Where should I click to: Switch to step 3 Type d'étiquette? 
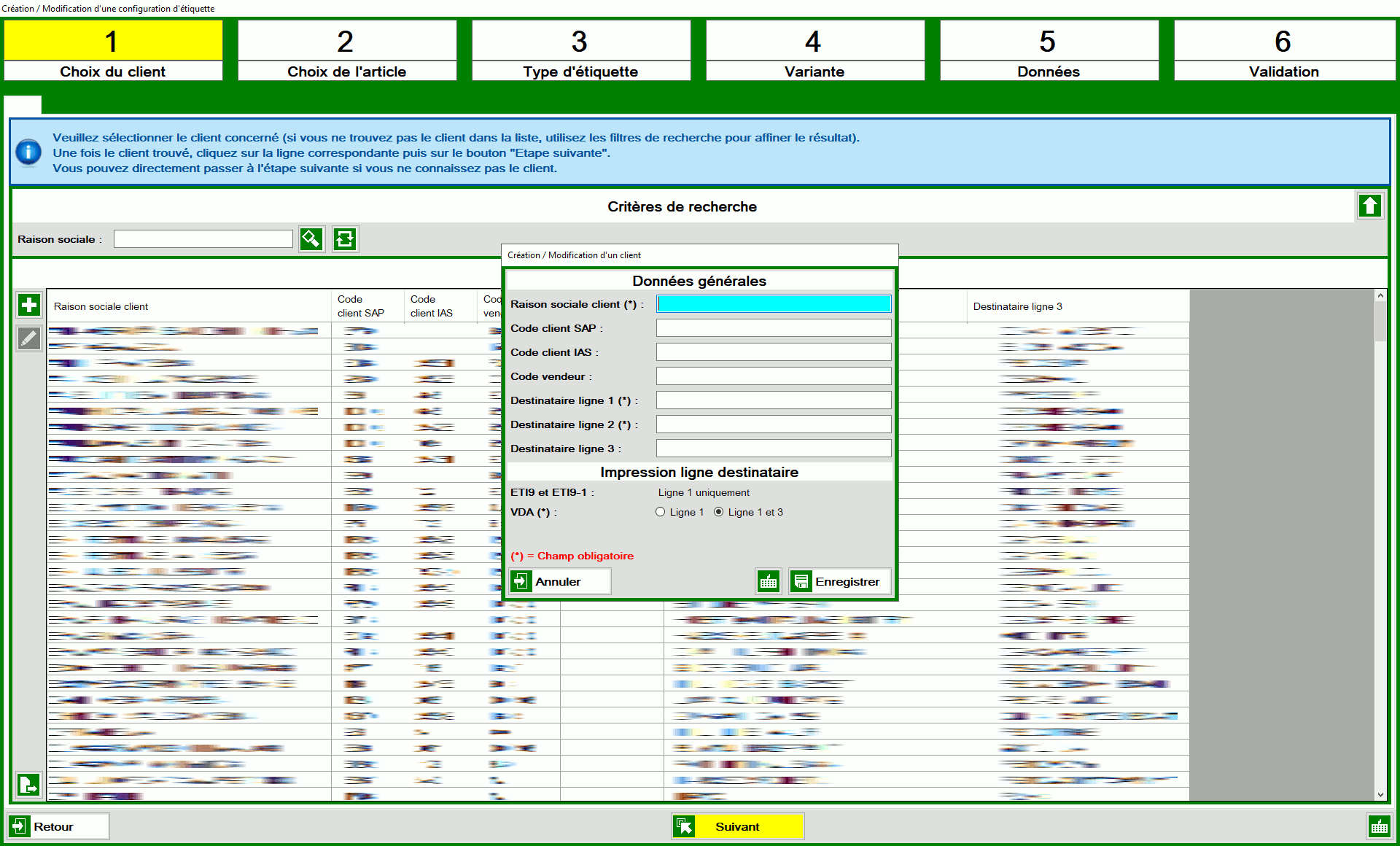(580, 50)
